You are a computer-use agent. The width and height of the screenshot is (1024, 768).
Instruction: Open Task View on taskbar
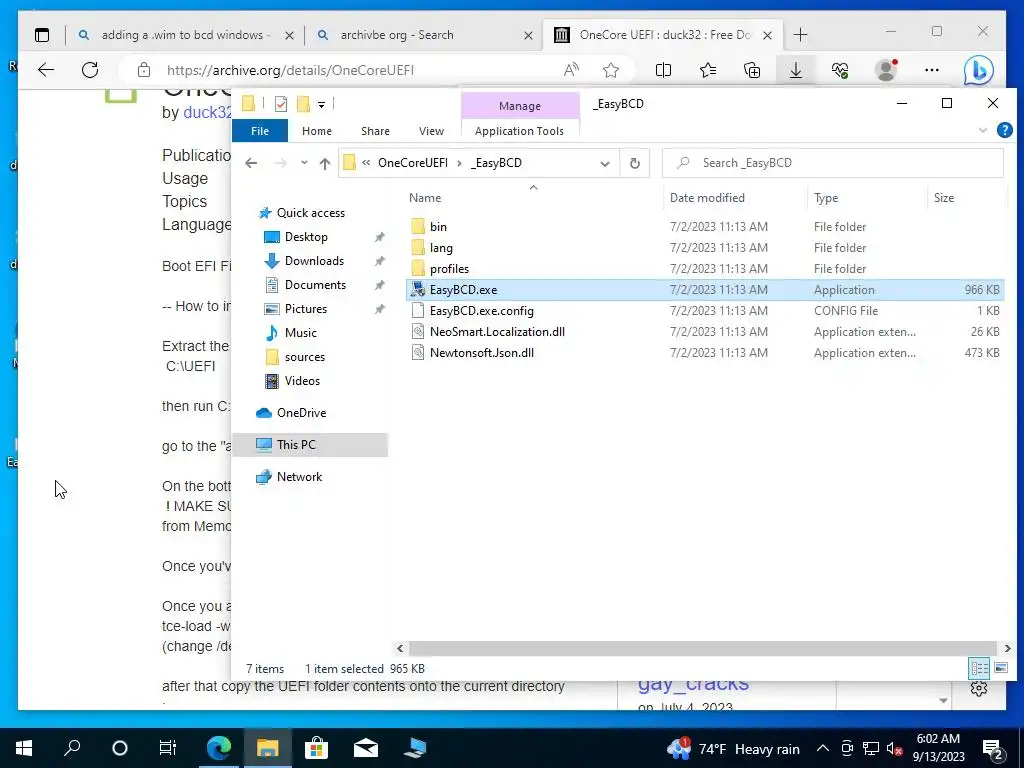coord(168,748)
